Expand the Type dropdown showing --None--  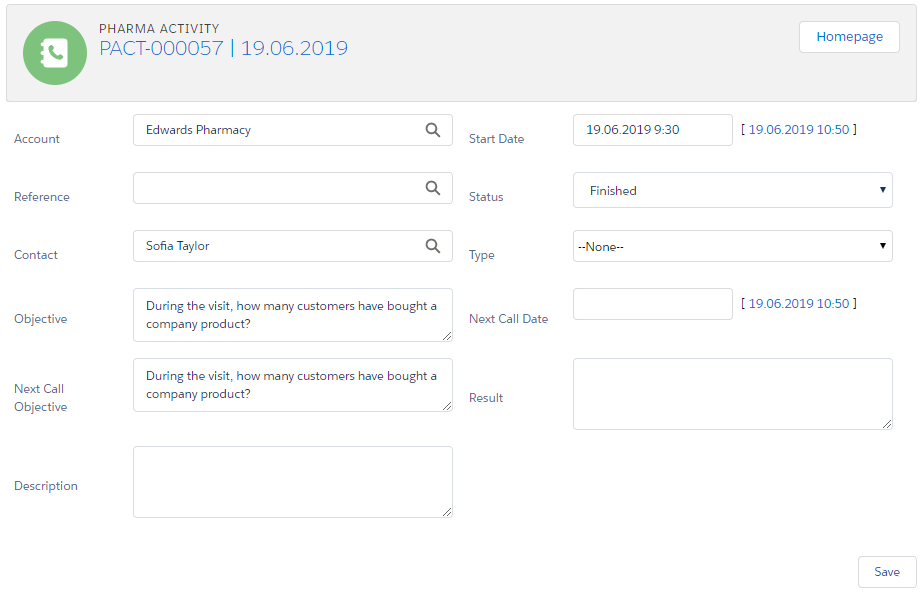point(732,246)
